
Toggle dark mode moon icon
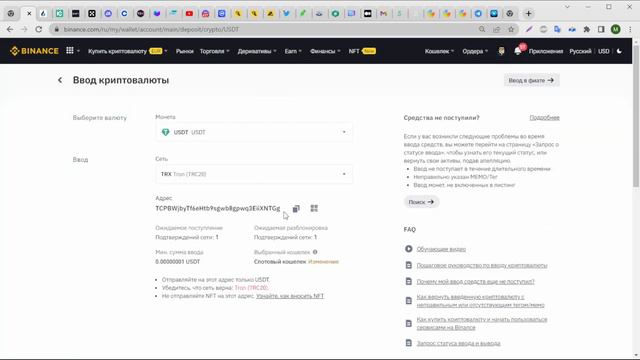(619, 51)
